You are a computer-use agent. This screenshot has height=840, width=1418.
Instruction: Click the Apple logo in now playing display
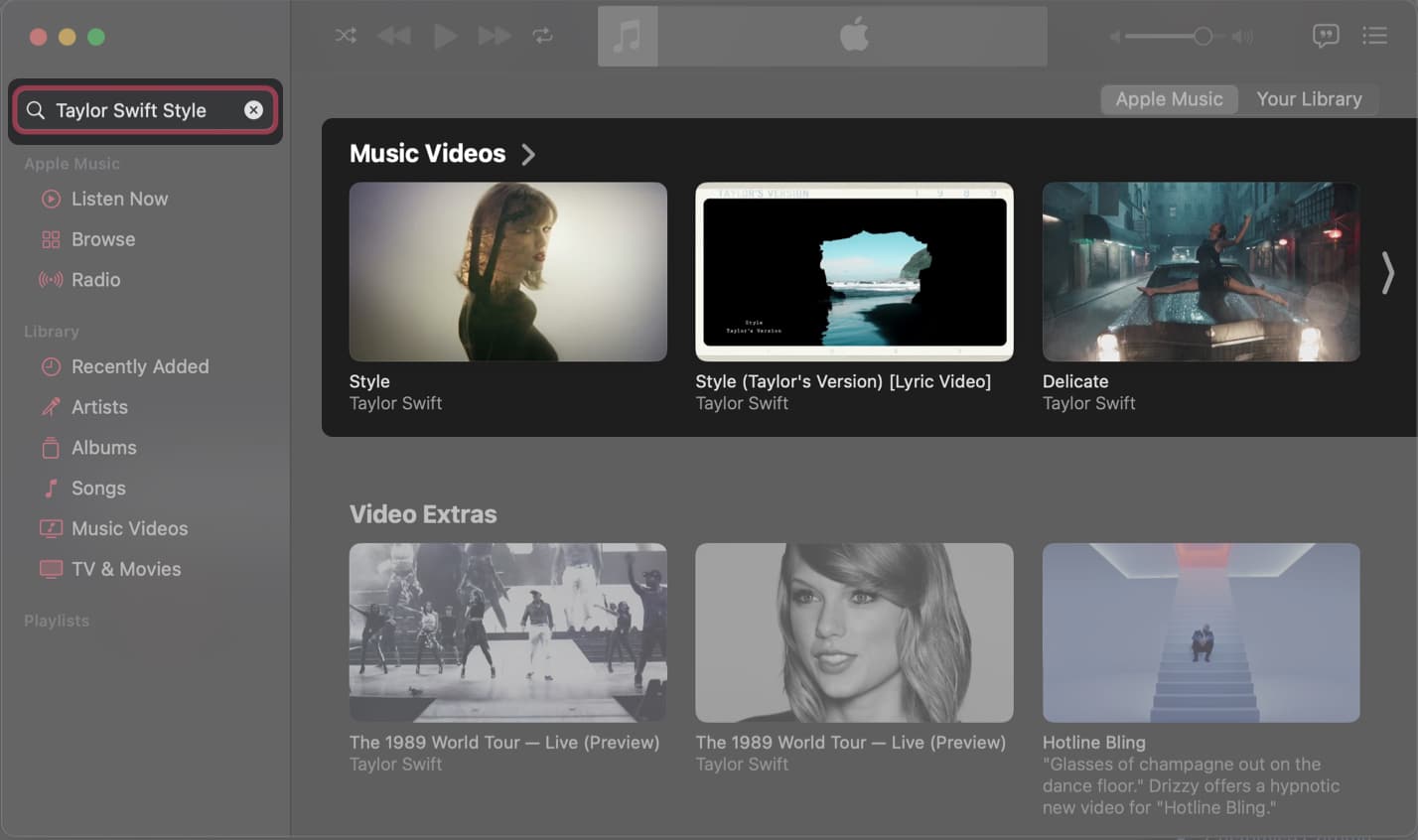pyautogui.click(x=854, y=36)
